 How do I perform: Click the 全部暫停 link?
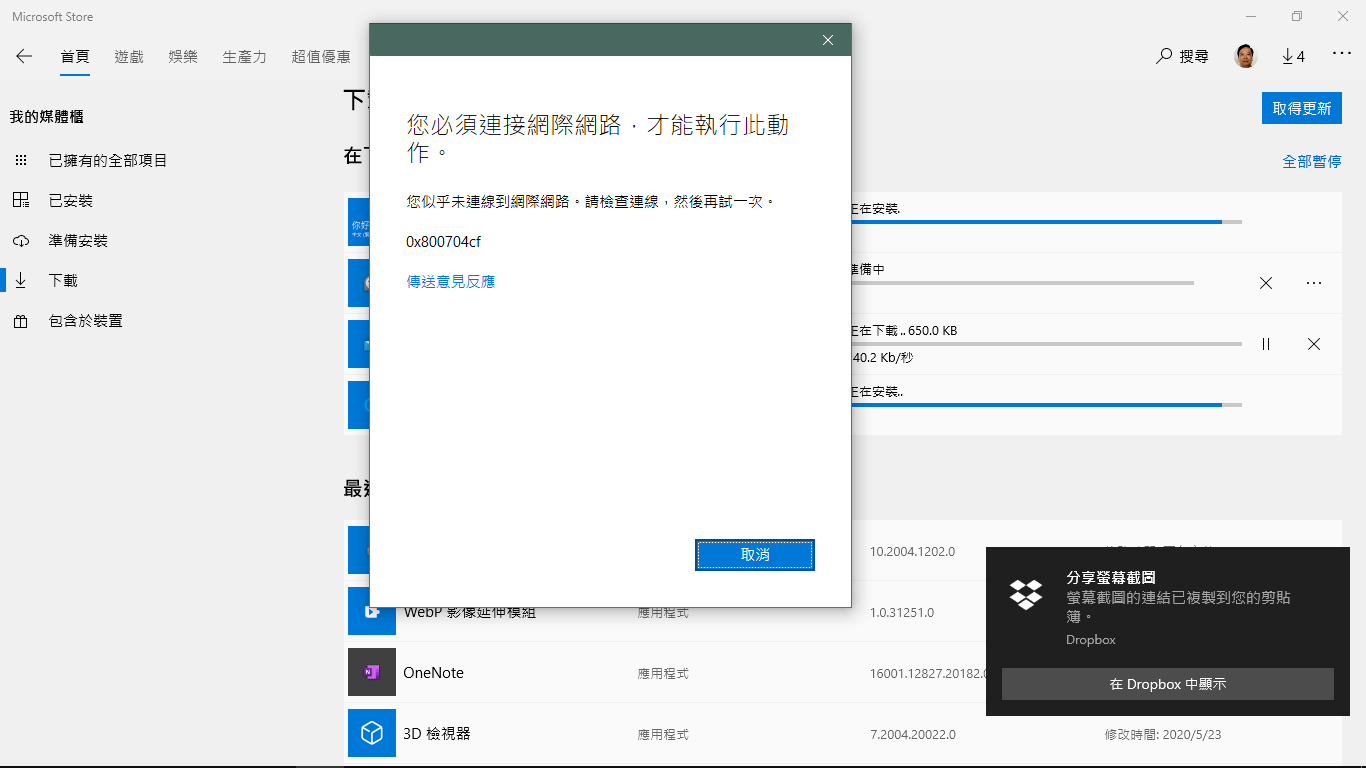(1312, 161)
